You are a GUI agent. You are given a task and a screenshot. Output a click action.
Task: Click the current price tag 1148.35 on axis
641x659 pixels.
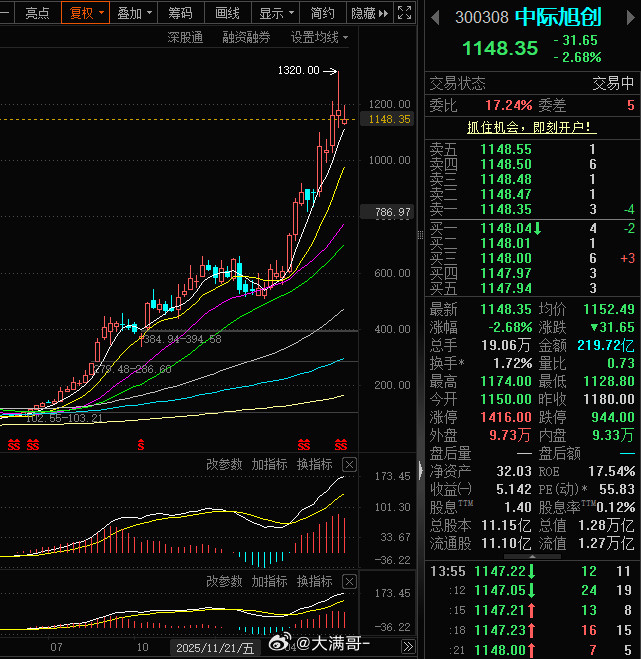(389, 119)
